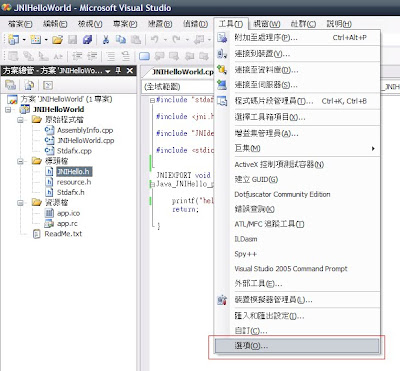Select Stdafx.cpp in Solution Explorer
This screenshot has width=400, height=371.
pyautogui.click(x=74, y=151)
